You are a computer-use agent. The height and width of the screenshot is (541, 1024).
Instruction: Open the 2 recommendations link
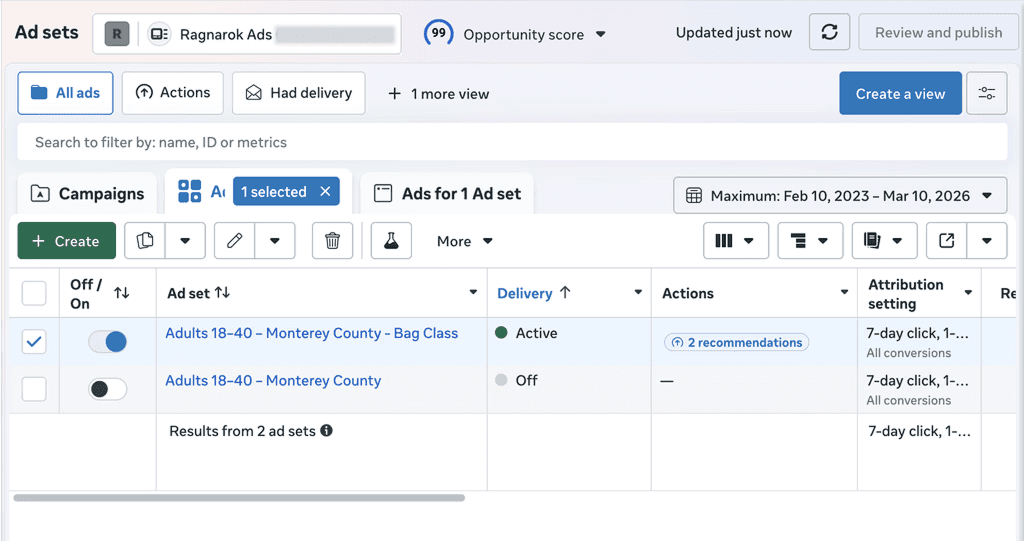737,342
